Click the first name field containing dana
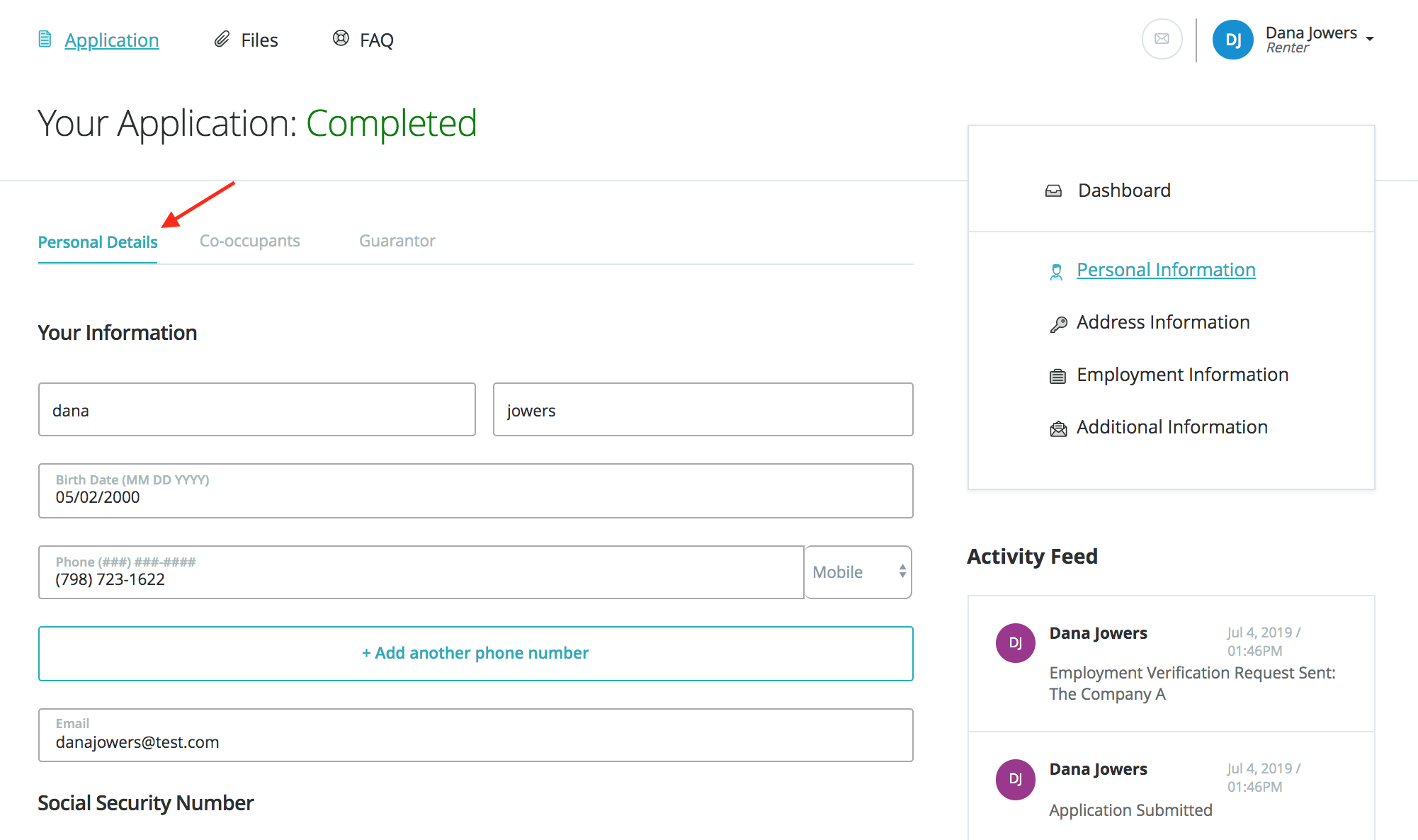Screen dimensions: 1418x840 (256, 410)
